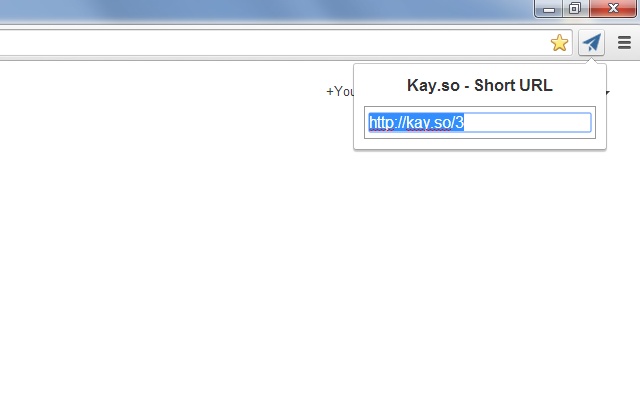This screenshot has height=400, width=640.
Task: Select the http://kay.so/3 highlighted text
Action: 416,122
